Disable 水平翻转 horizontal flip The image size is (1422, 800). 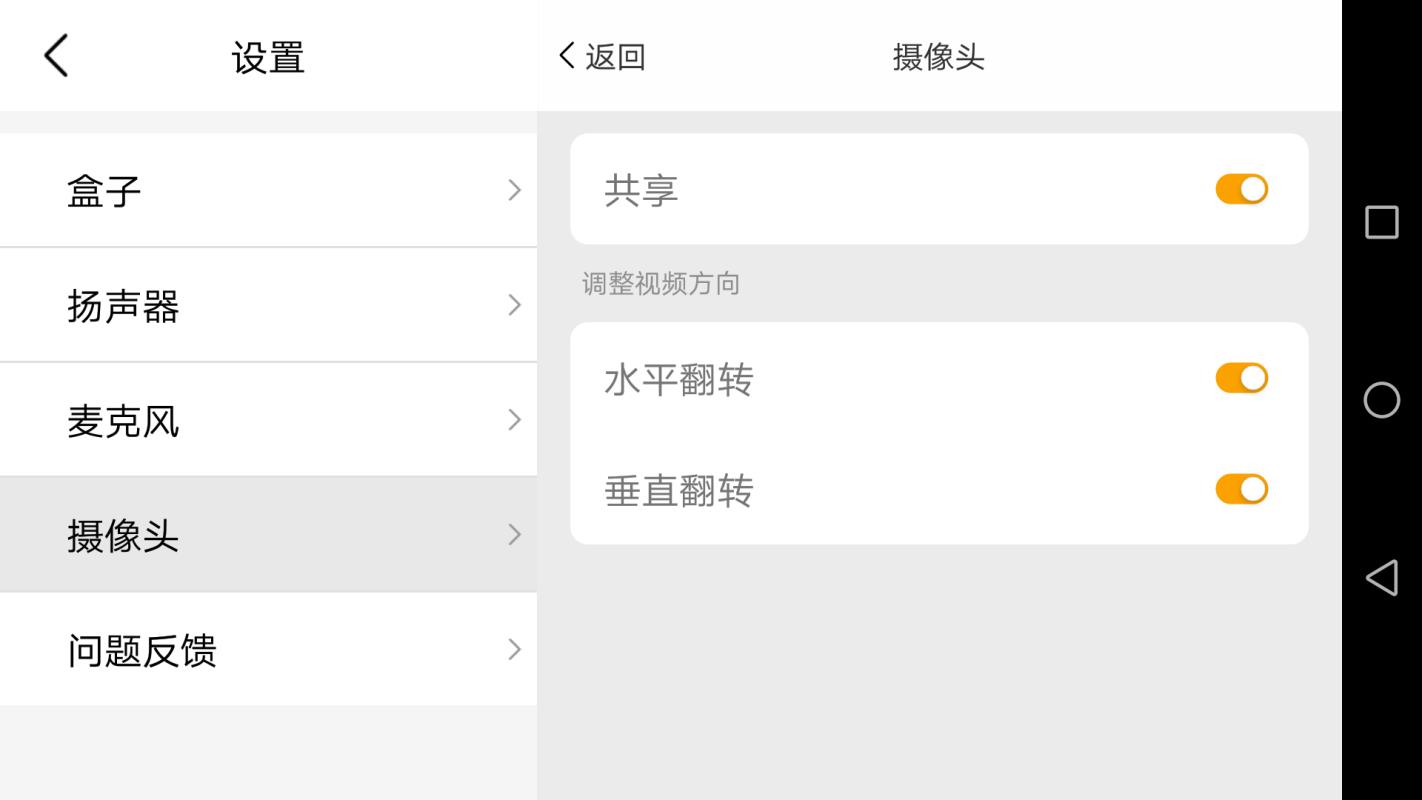pos(1241,377)
